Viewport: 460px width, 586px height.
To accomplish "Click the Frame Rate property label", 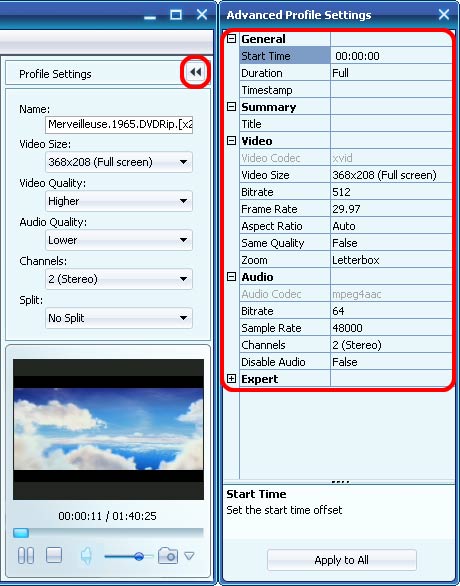I will pyautogui.click(x=269, y=209).
